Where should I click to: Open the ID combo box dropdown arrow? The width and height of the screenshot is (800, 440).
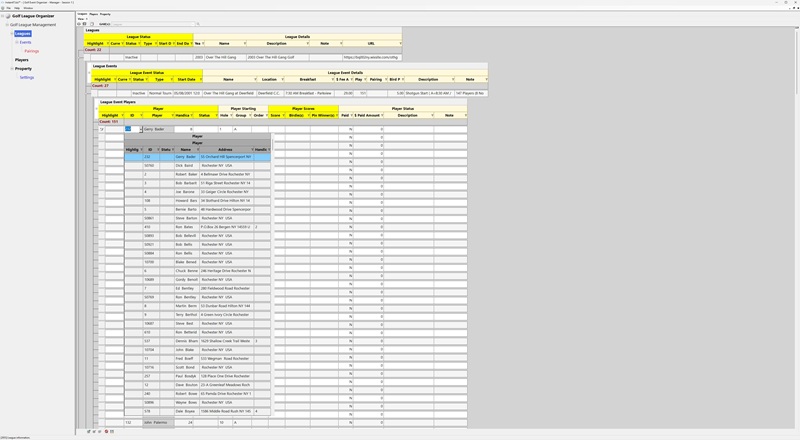[x=140, y=129]
